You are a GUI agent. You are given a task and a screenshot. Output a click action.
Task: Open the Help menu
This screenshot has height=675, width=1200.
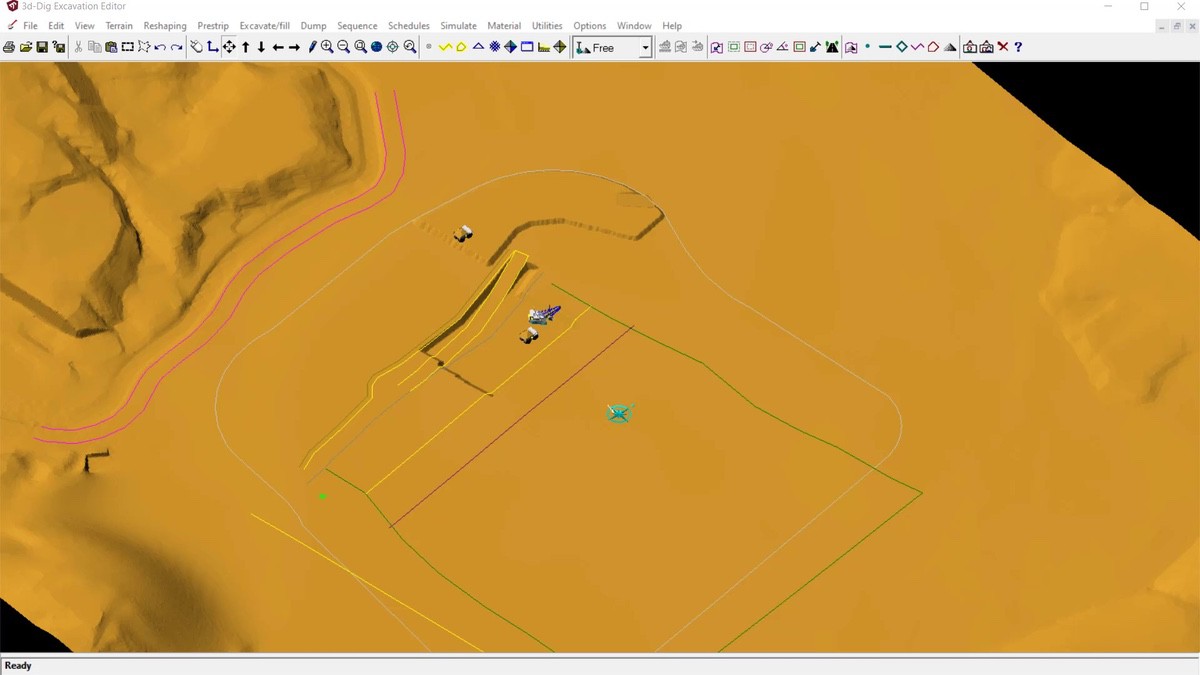[x=672, y=26]
